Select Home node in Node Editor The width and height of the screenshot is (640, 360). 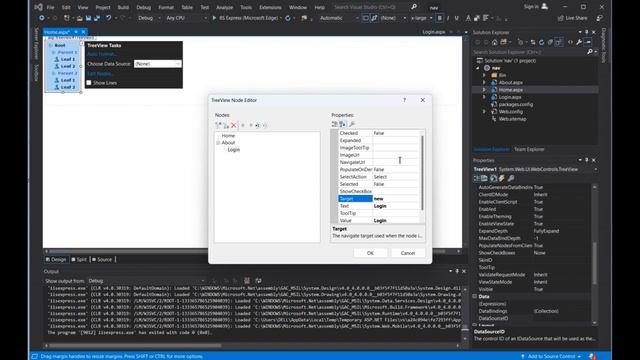click(x=228, y=136)
